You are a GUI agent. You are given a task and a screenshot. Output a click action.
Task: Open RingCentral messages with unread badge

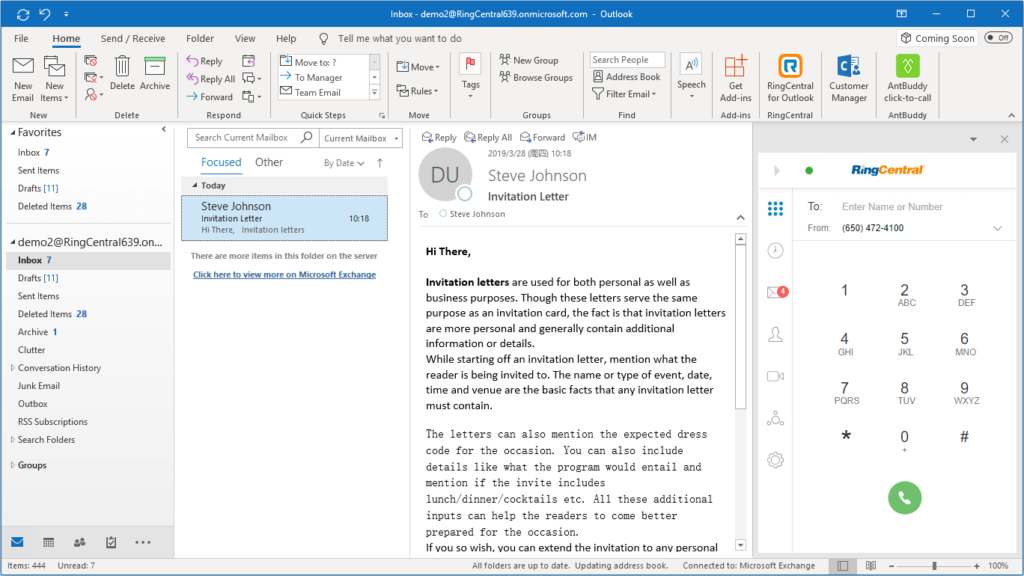(x=776, y=293)
